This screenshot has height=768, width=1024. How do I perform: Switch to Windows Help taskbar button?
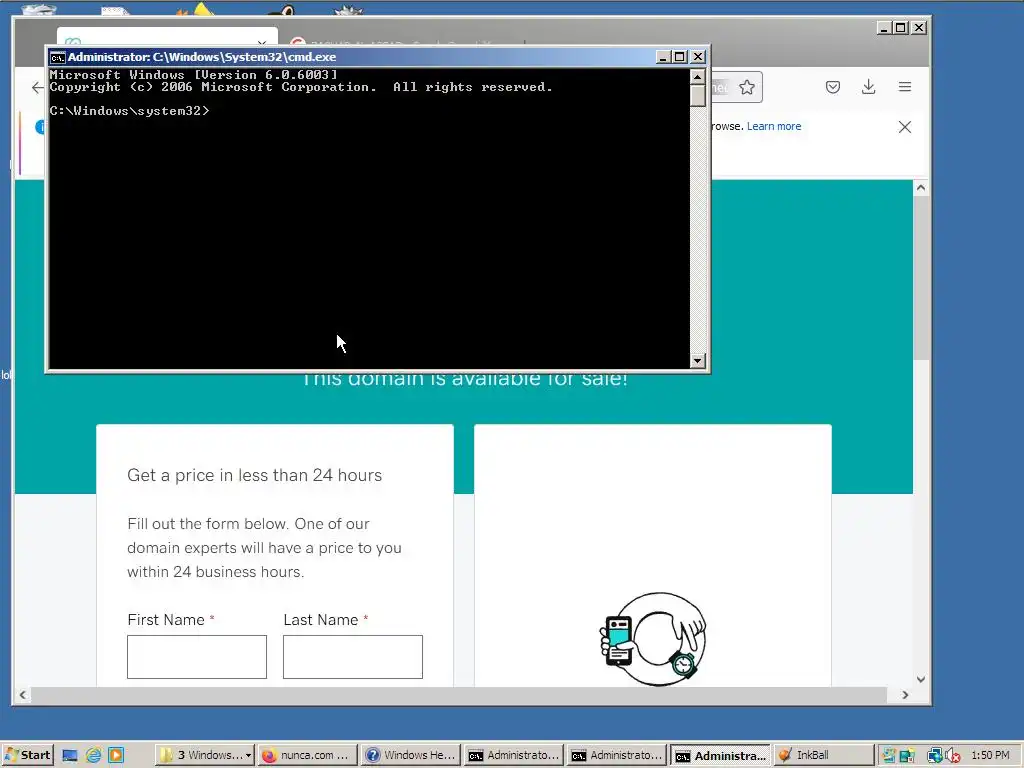(411, 756)
